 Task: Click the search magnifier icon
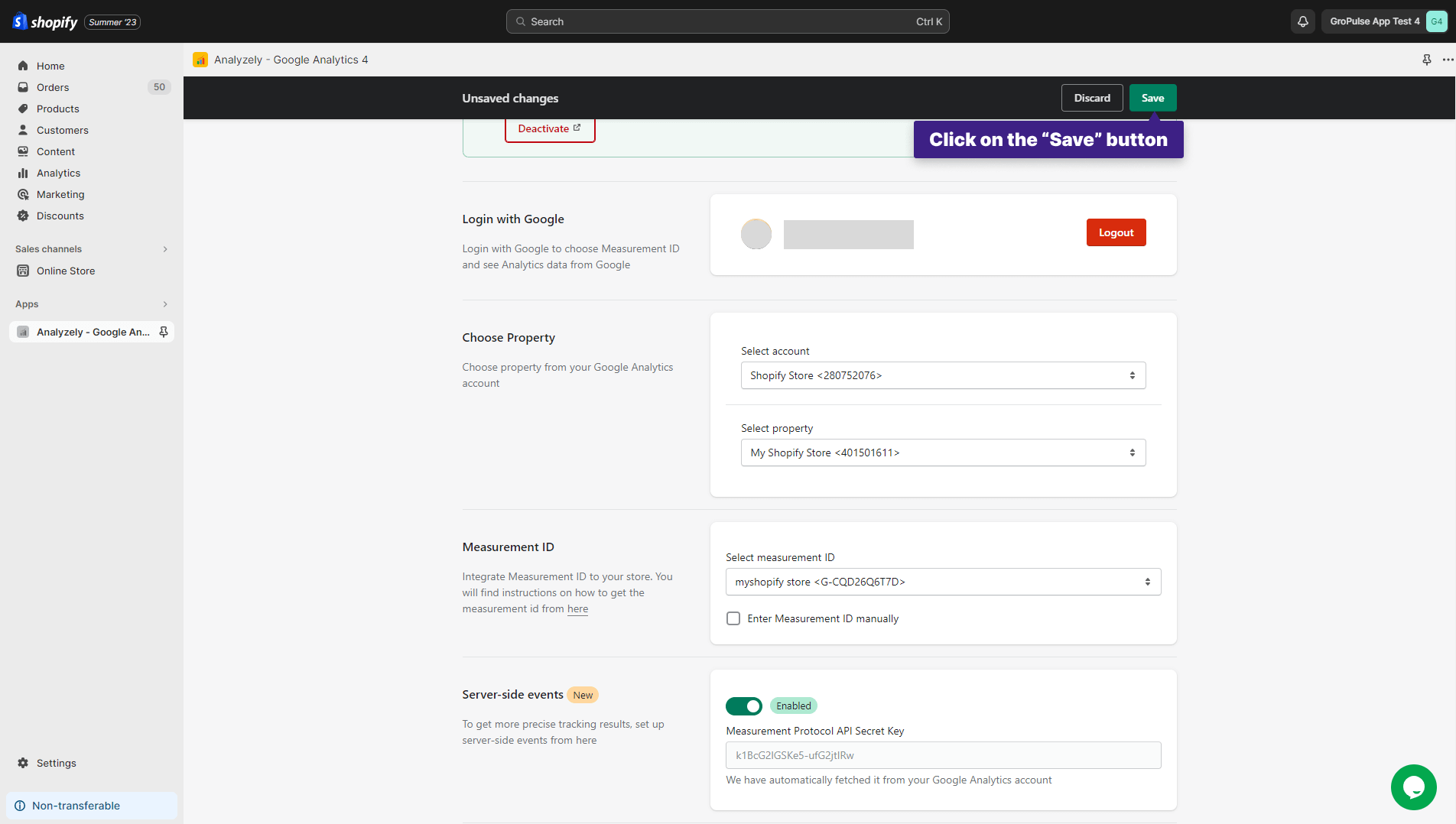(521, 21)
